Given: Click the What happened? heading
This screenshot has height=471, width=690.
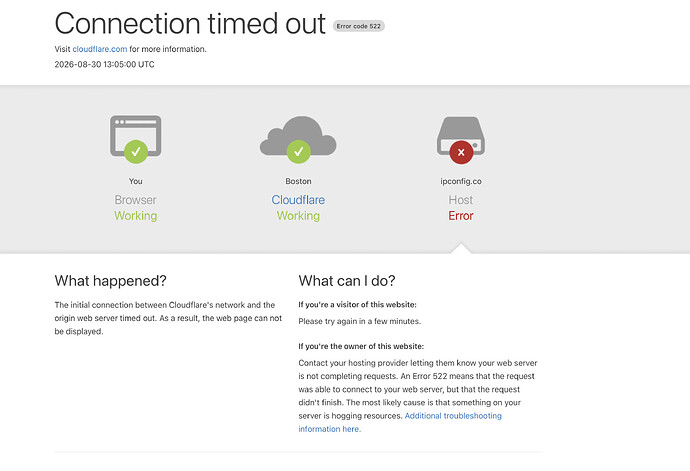Looking at the screenshot, I should coord(110,281).
